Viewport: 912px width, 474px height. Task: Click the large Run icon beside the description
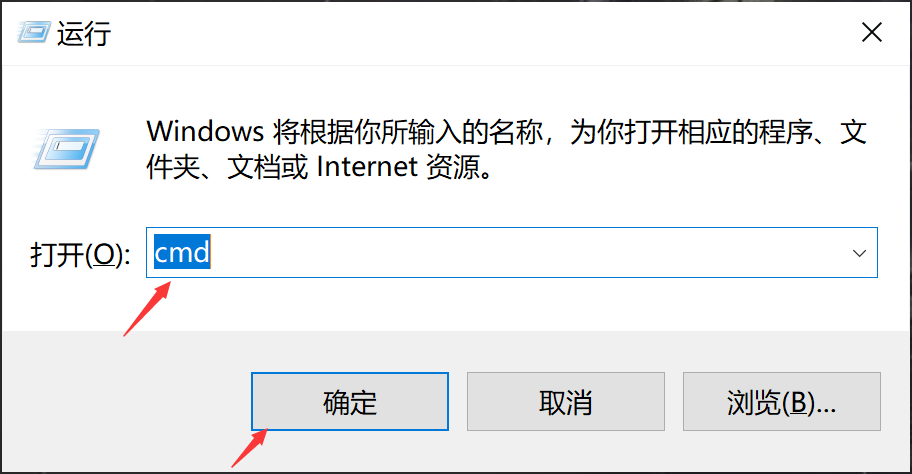point(66,149)
